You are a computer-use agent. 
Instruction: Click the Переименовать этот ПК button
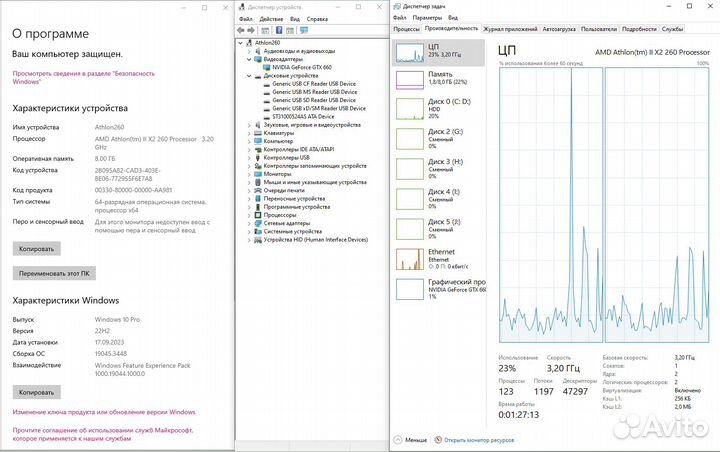pyautogui.click(x=54, y=273)
